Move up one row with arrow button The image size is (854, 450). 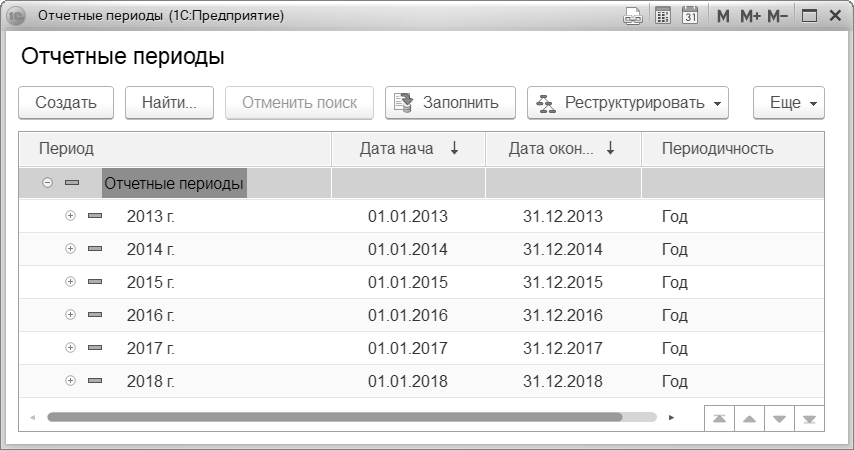[x=749, y=417]
